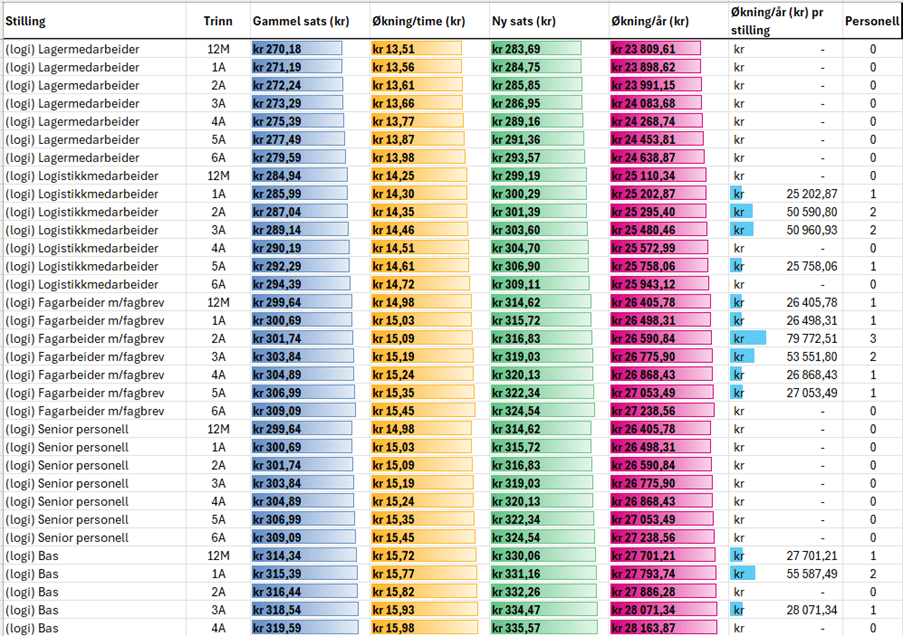Click the "Ny sats (kr)" column header
Screen dimensions: 903x636
pos(524,21)
